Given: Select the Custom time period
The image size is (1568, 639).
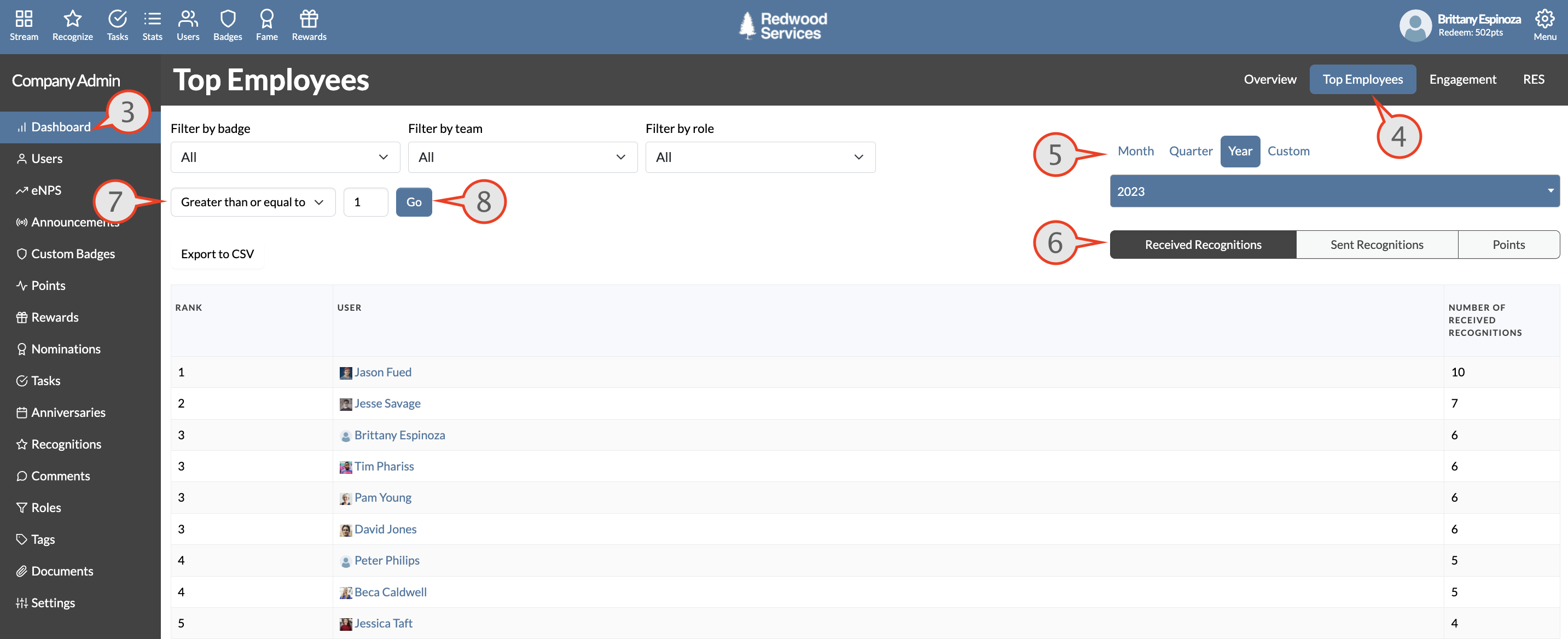Looking at the screenshot, I should click(1288, 151).
